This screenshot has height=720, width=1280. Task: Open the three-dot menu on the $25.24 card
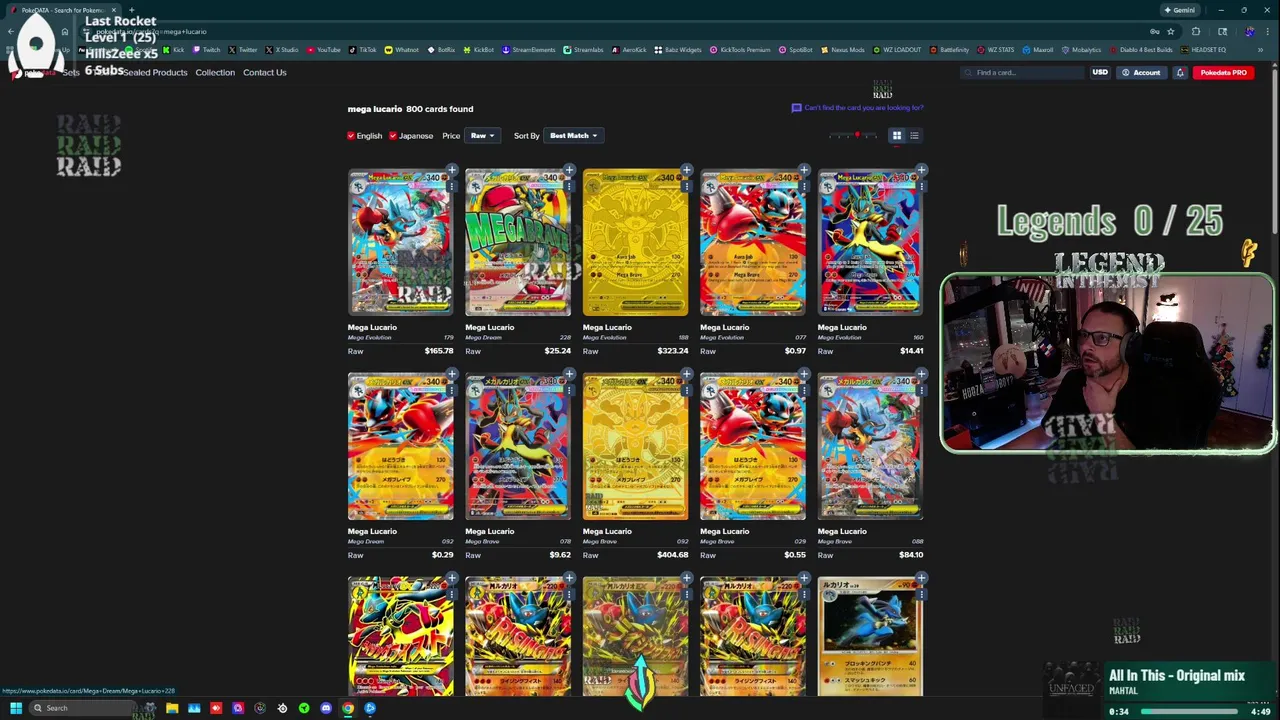[569, 185]
